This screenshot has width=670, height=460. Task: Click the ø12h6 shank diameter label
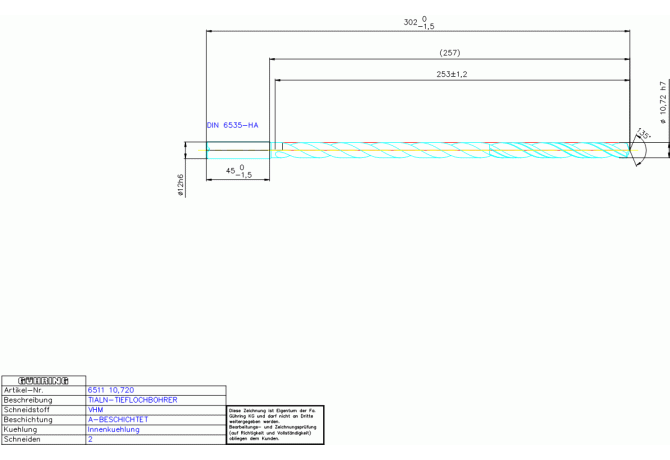coord(180,185)
